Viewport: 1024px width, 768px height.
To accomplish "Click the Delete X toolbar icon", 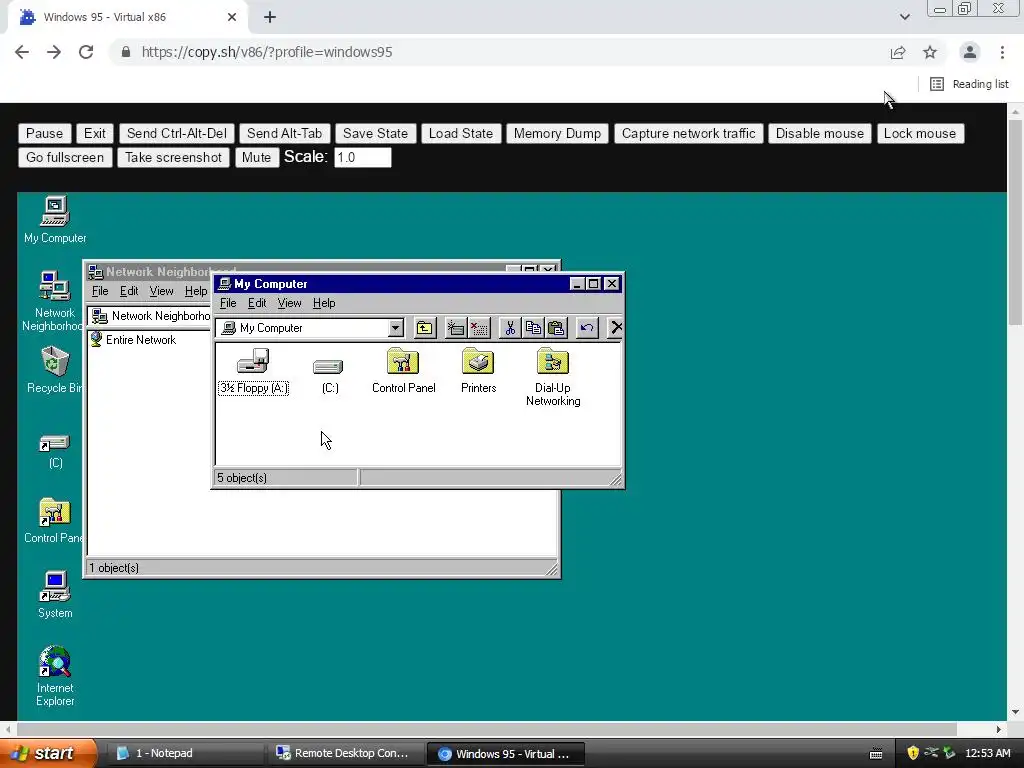I will (x=615, y=328).
